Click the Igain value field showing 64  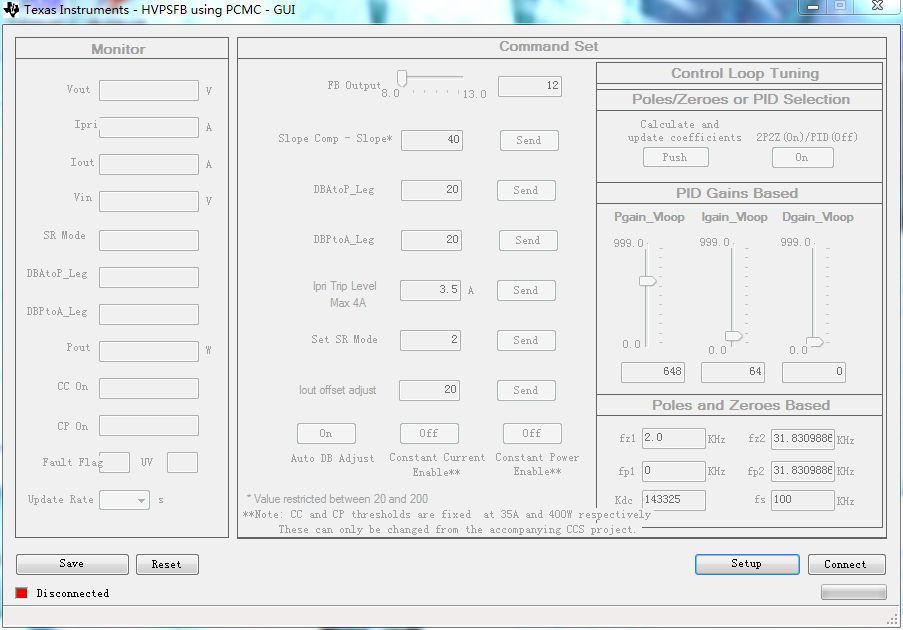(x=733, y=373)
